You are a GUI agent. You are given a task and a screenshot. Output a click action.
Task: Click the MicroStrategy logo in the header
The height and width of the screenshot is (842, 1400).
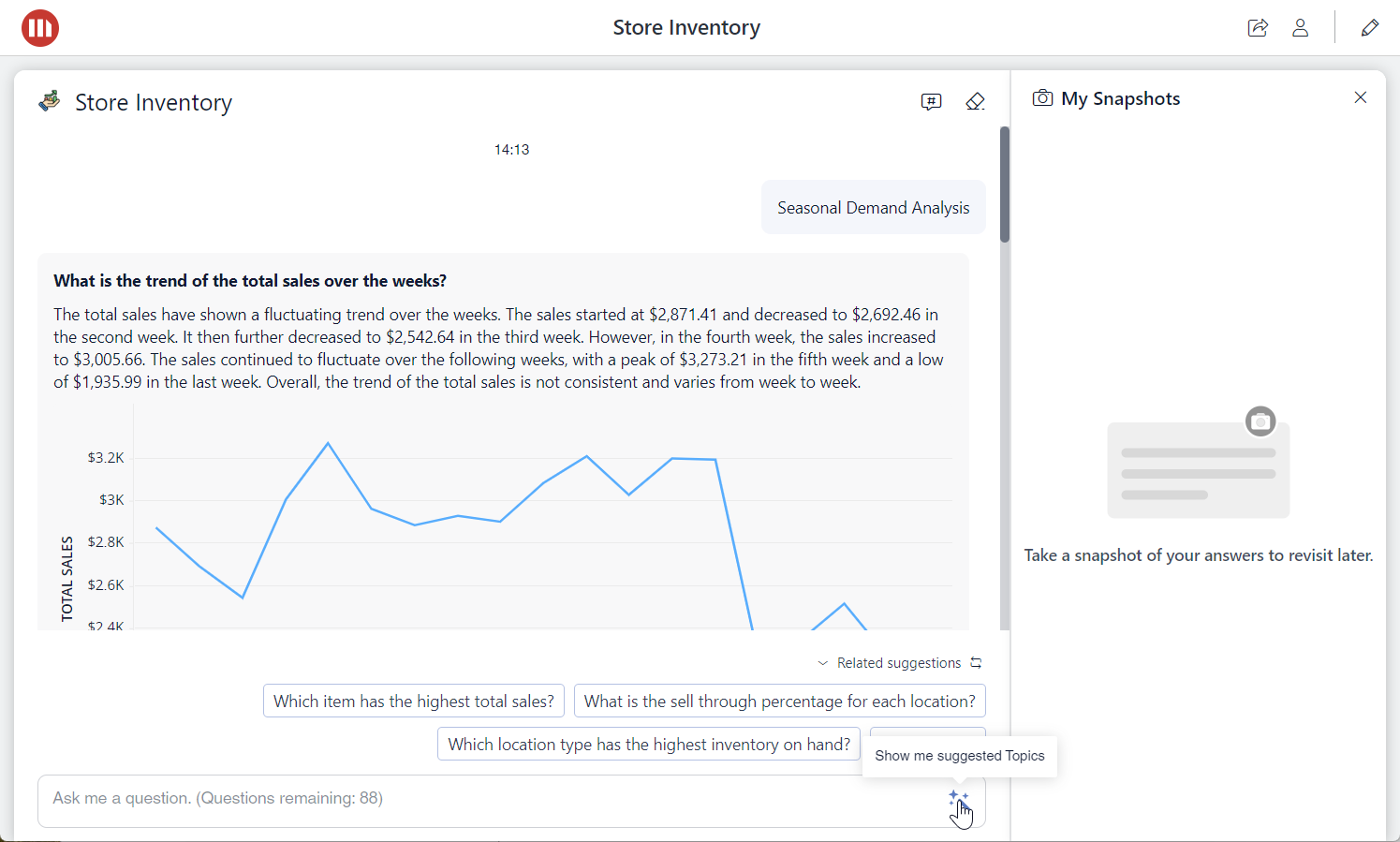tap(40, 28)
